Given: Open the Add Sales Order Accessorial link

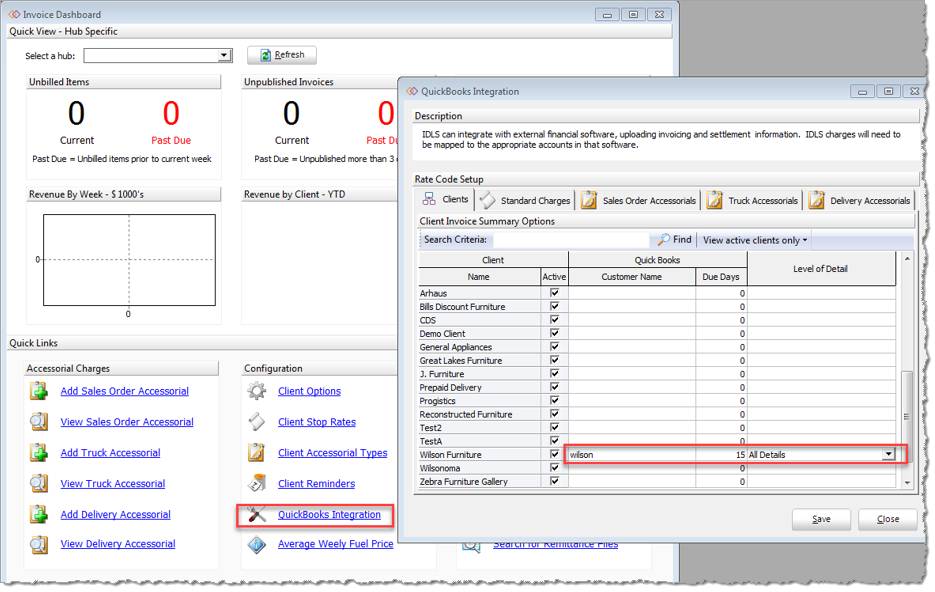Looking at the screenshot, I should (125, 391).
